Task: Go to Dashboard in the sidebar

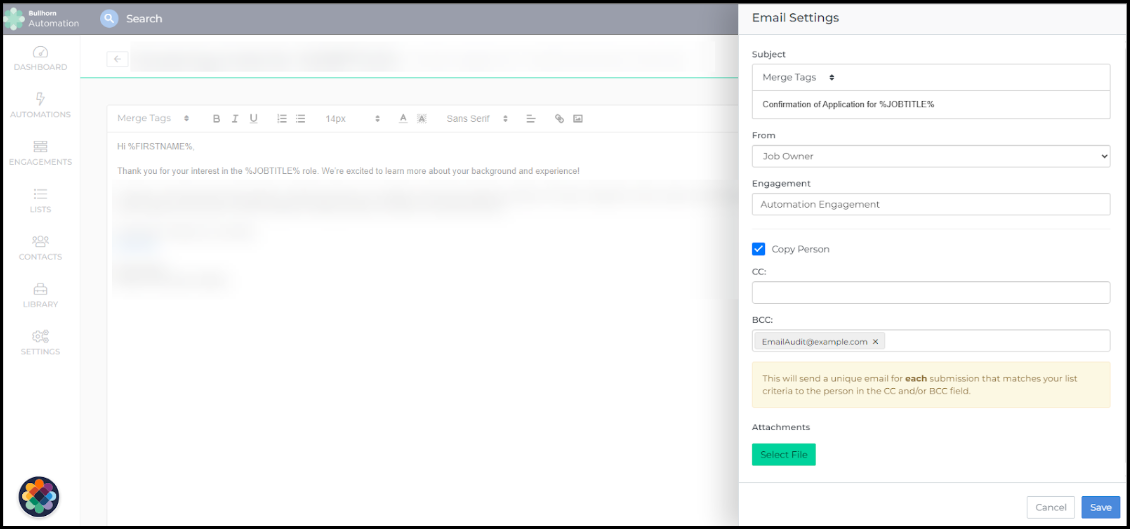Action: 40,58
